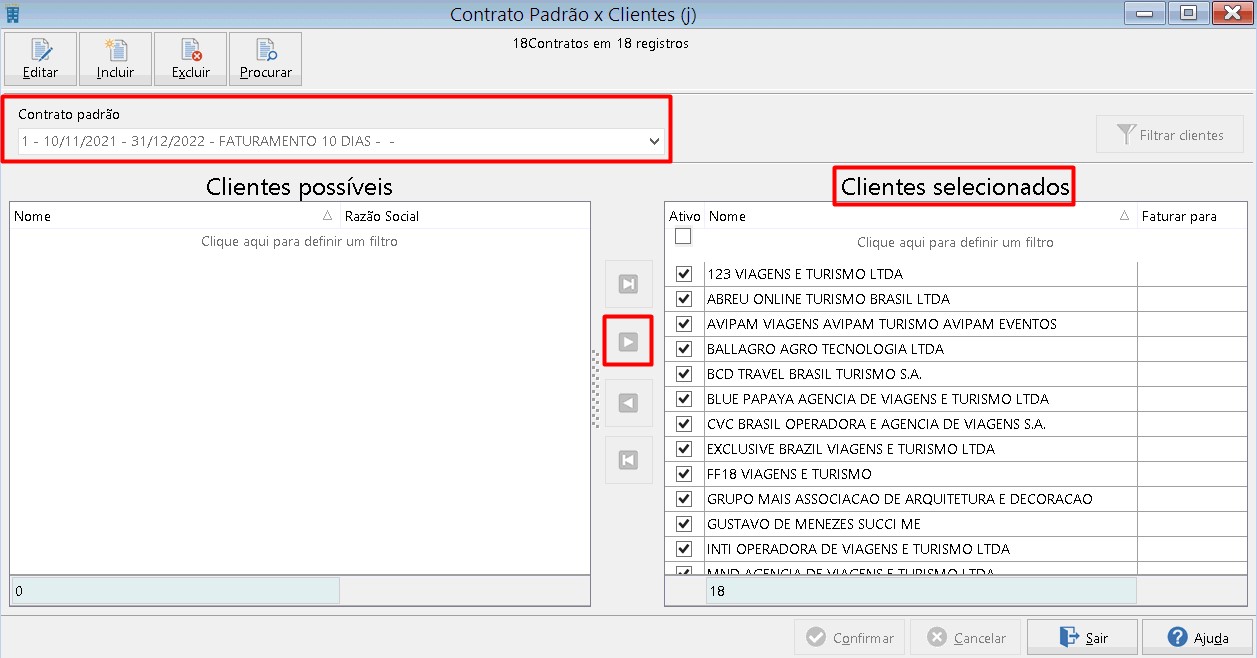Click the move-all-right arrow button

tap(628, 284)
